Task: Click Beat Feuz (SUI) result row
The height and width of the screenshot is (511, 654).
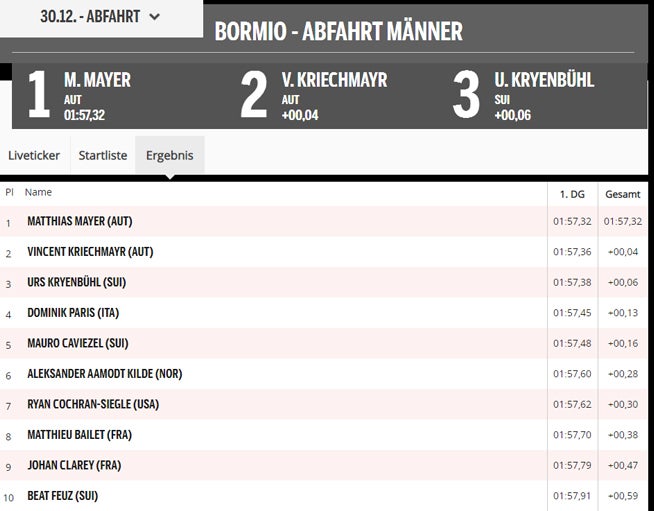Action: click(x=62, y=496)
